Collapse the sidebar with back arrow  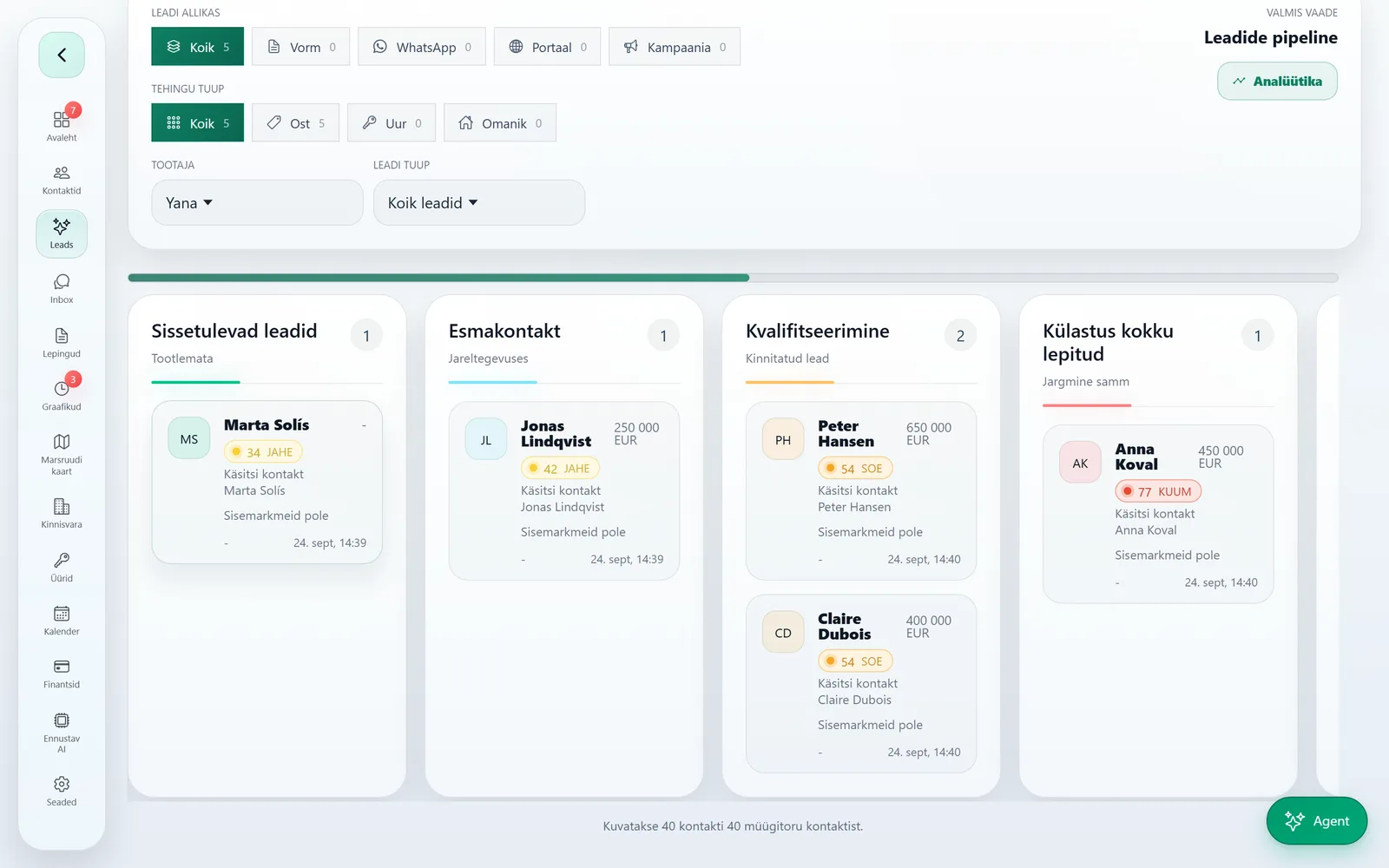tap(62, 55)
